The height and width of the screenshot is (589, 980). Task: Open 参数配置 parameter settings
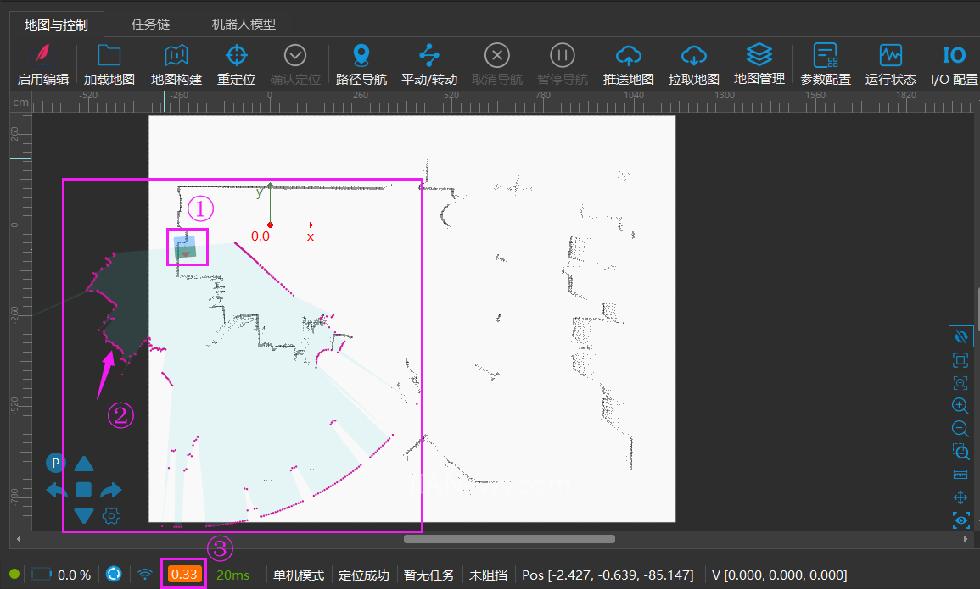point(825,56)
